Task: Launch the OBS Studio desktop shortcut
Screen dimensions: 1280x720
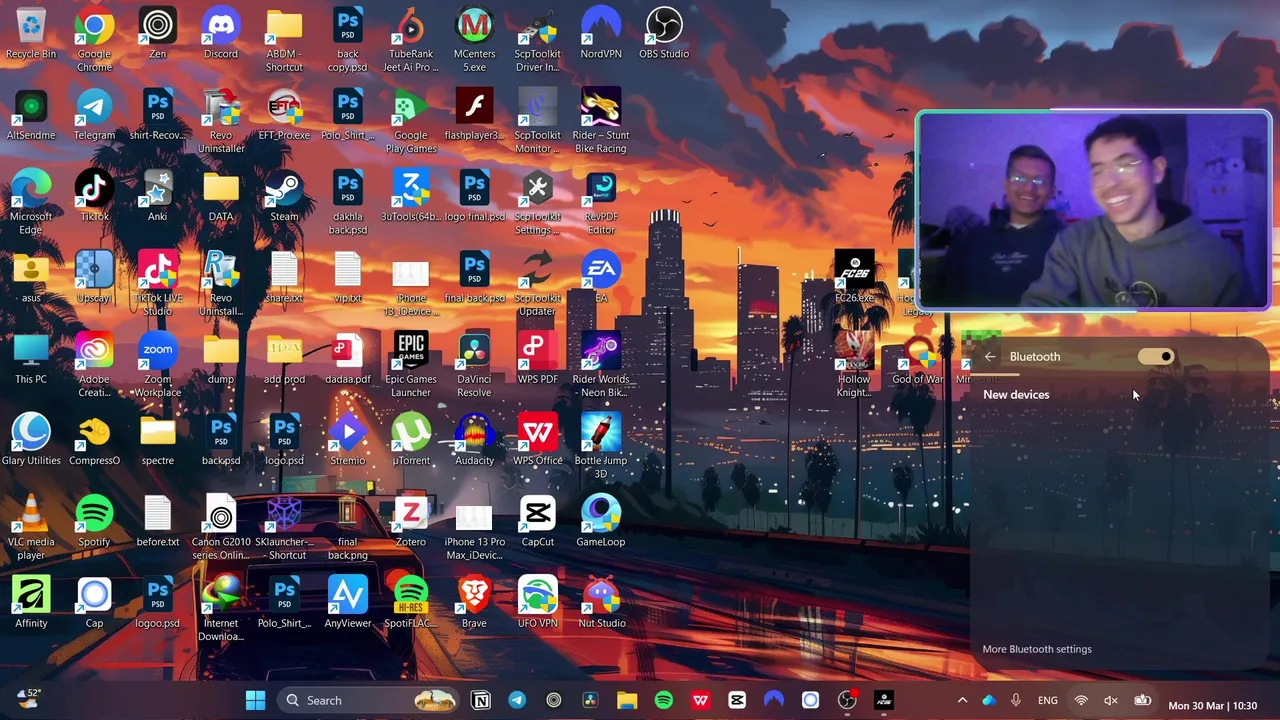Action: (664, 33)
